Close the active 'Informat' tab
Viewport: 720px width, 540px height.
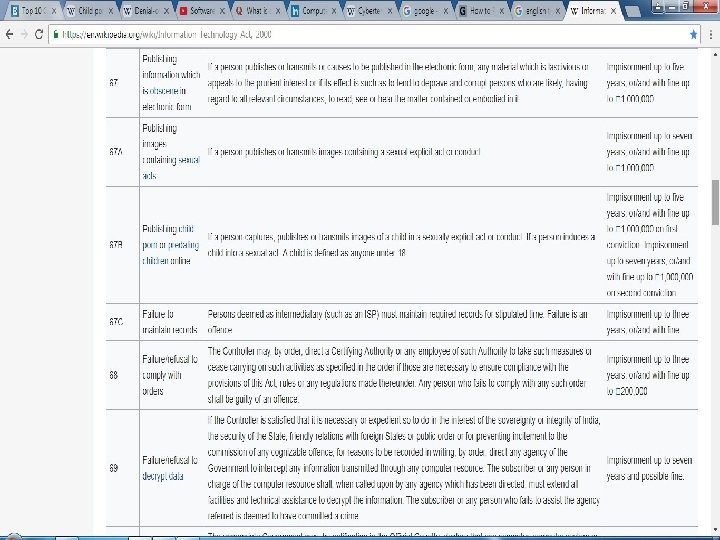613,11
